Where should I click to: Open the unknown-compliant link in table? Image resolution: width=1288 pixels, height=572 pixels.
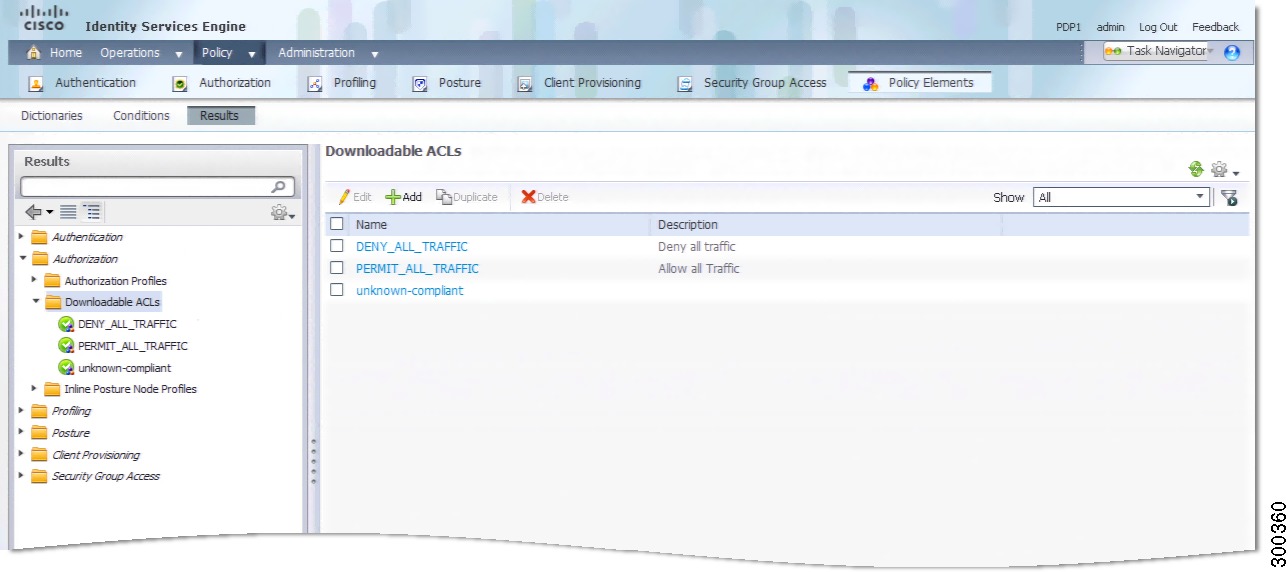pos(410,290)
